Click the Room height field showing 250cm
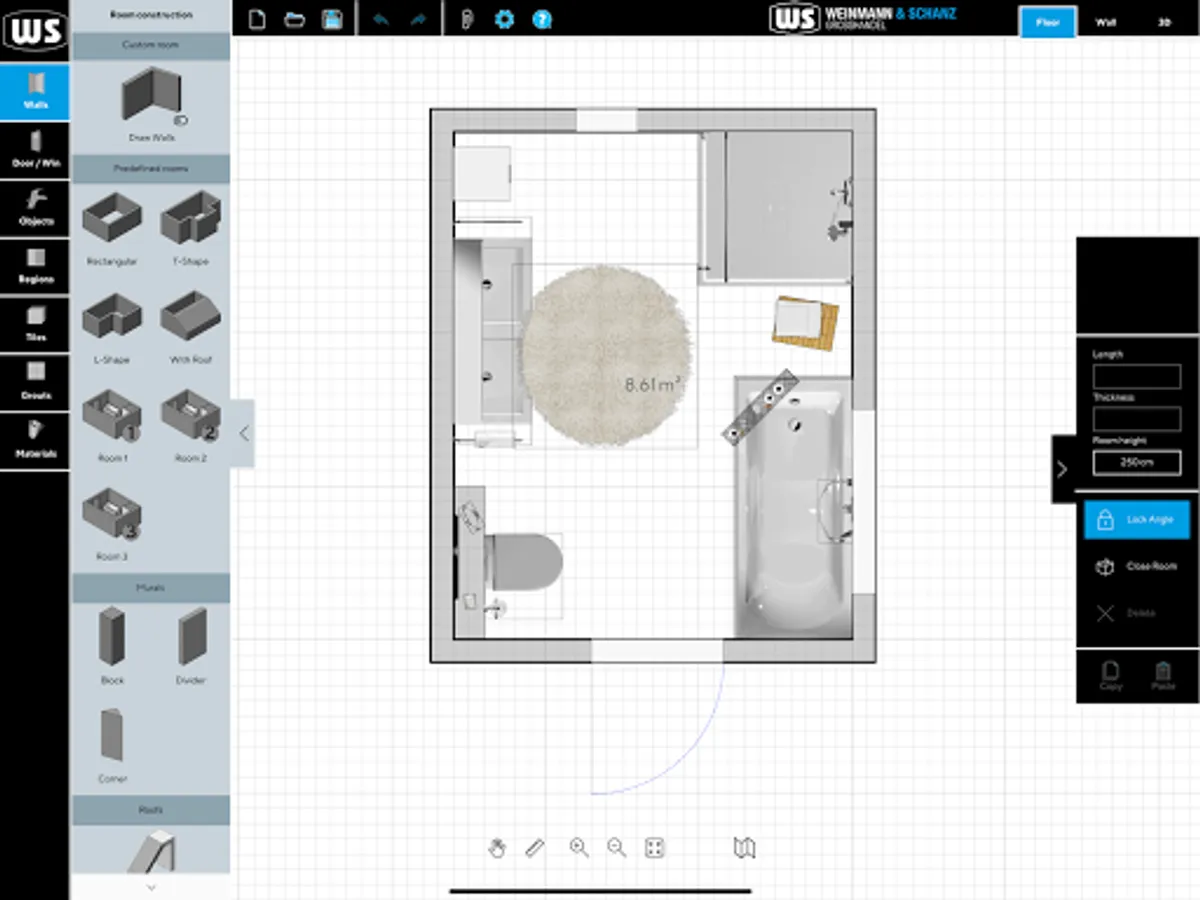The height and width of the screenshot is (900, 1200). (x=1137, y=462)
